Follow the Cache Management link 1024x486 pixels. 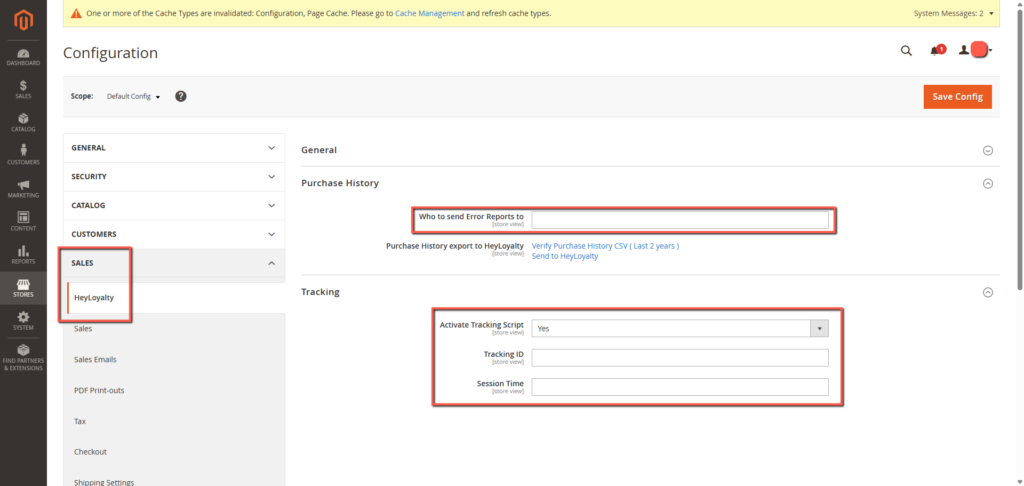[x=430, y=14]
